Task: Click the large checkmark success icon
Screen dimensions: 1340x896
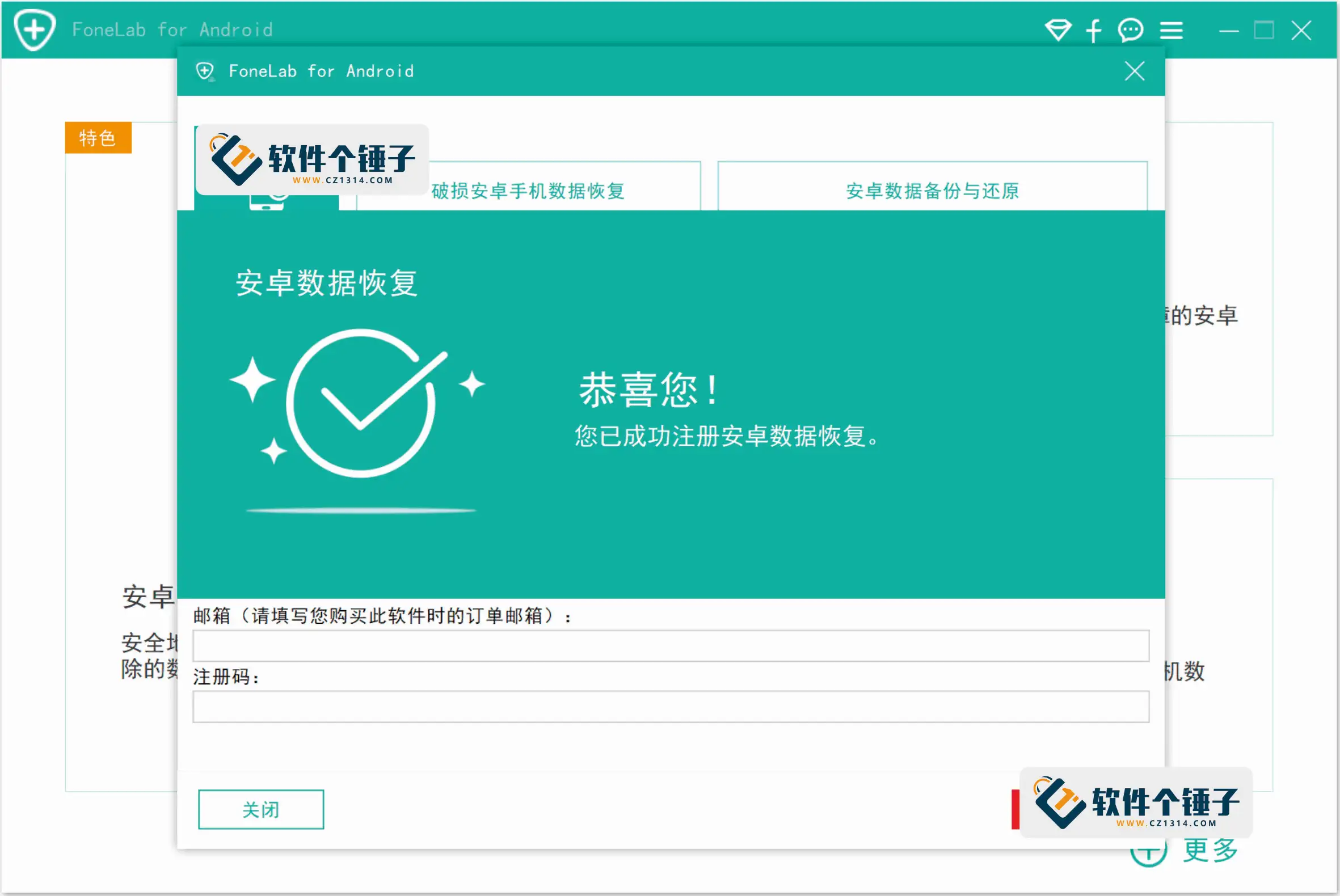Action: point(366,402)
